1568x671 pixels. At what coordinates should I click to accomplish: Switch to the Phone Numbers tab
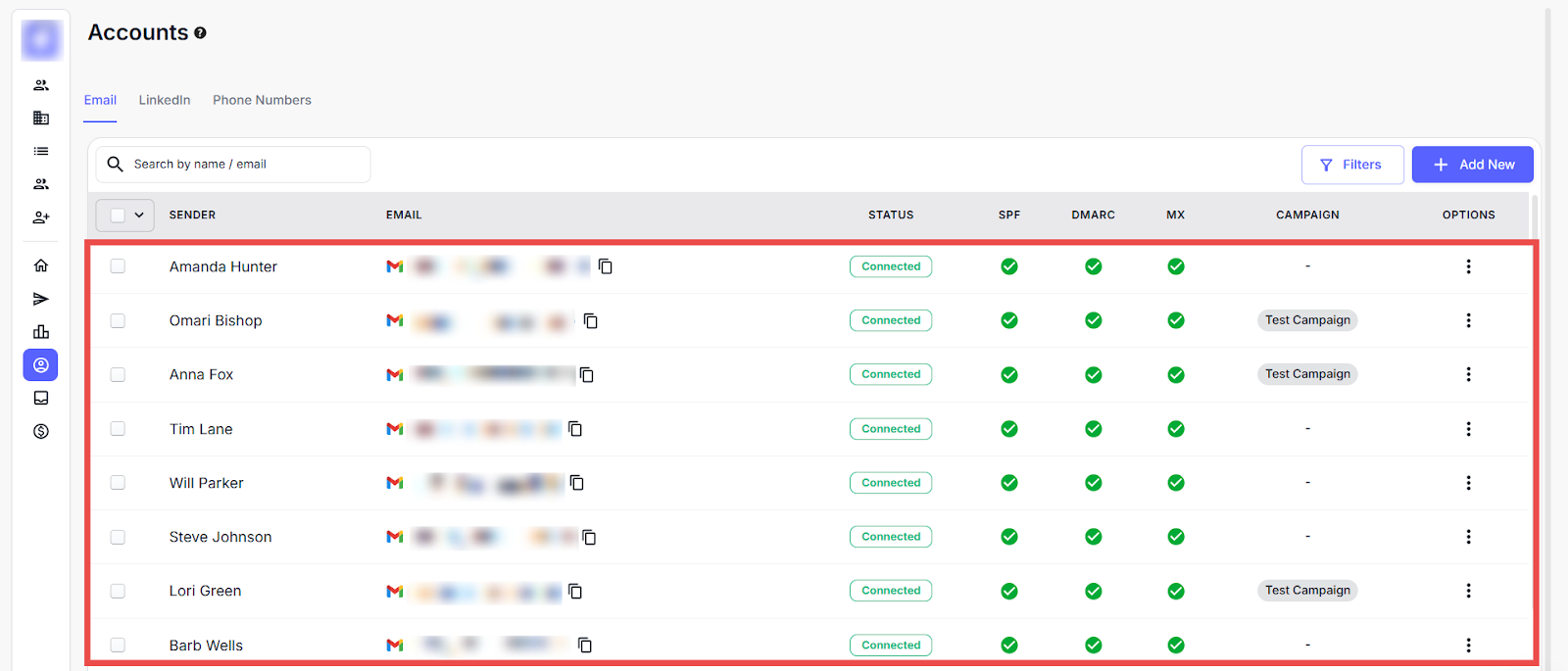[x=262, y=100]
